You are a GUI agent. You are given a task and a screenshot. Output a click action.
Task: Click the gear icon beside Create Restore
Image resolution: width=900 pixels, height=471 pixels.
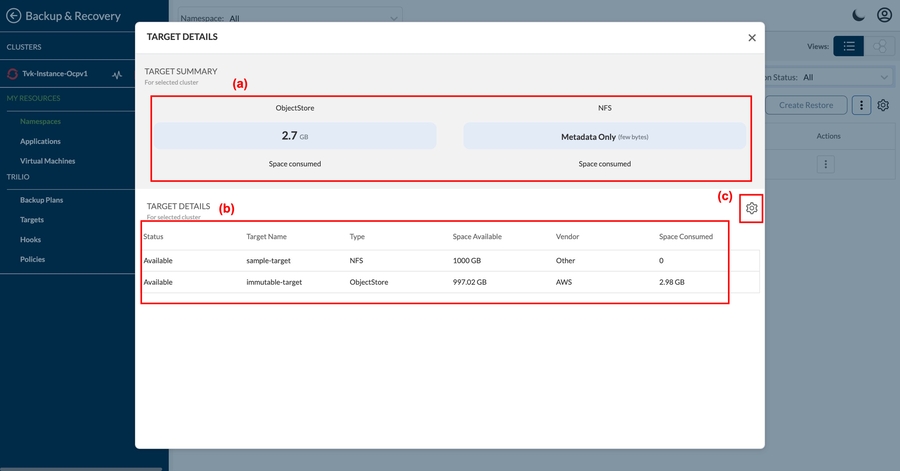pyautogui.click(x=883, y=105)
